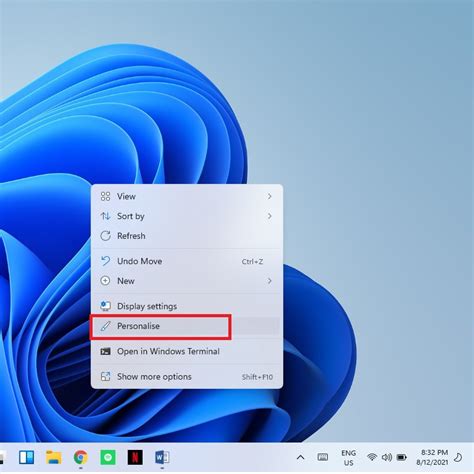The height and width of the screenshot is (474, 474).
Task: Click the Sort by arrows icon
Action: (x=105, y=216)
